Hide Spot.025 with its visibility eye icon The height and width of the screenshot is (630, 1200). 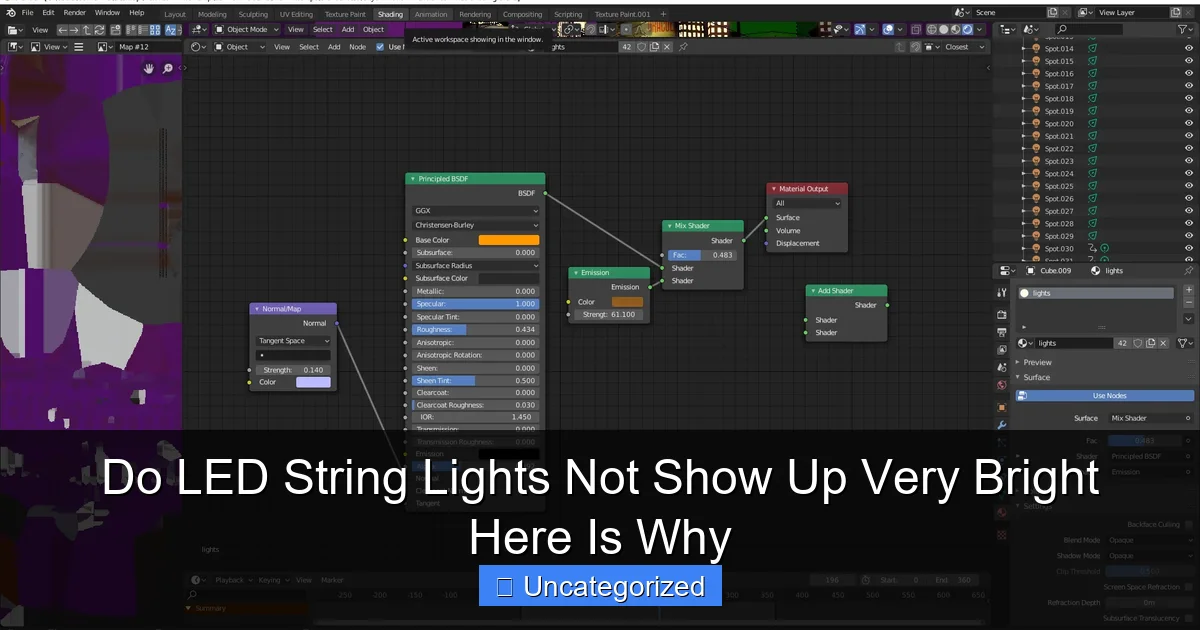(1189, 186)
